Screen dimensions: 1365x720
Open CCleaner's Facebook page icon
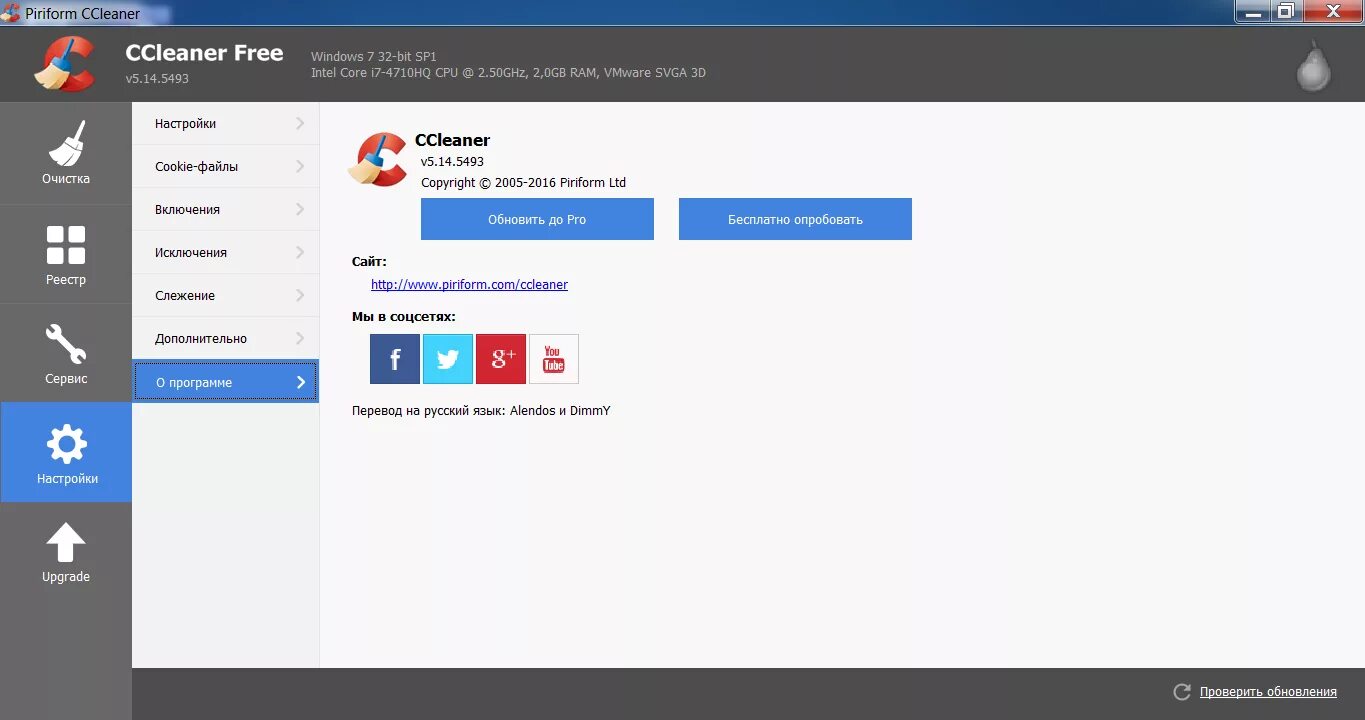tap(395, 359)
